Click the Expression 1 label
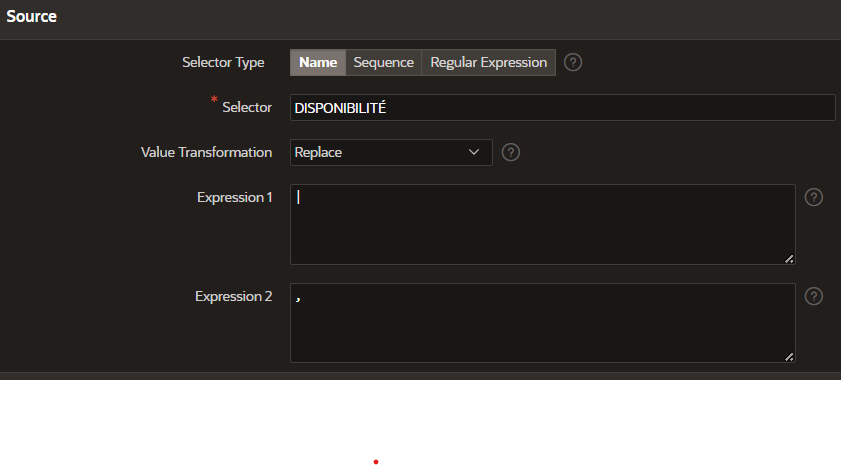Screen dimensions: 841x465 234,197
